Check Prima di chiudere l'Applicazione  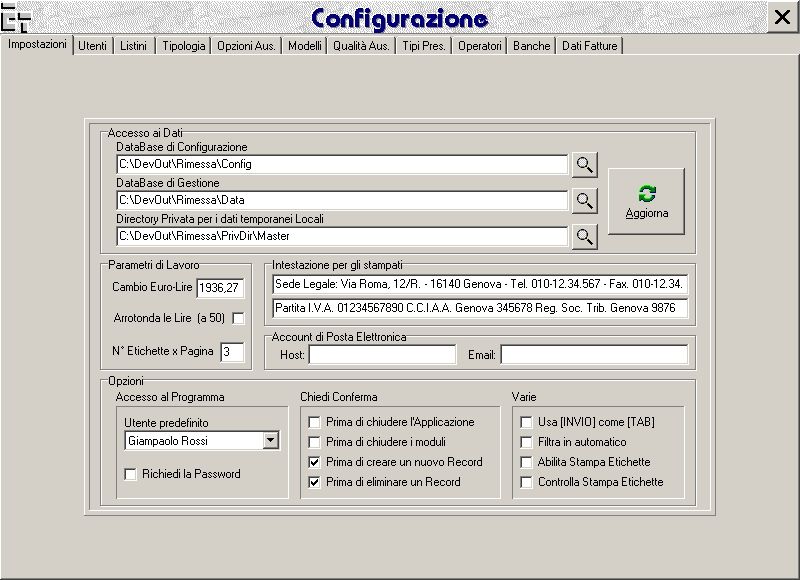point(315,422)
